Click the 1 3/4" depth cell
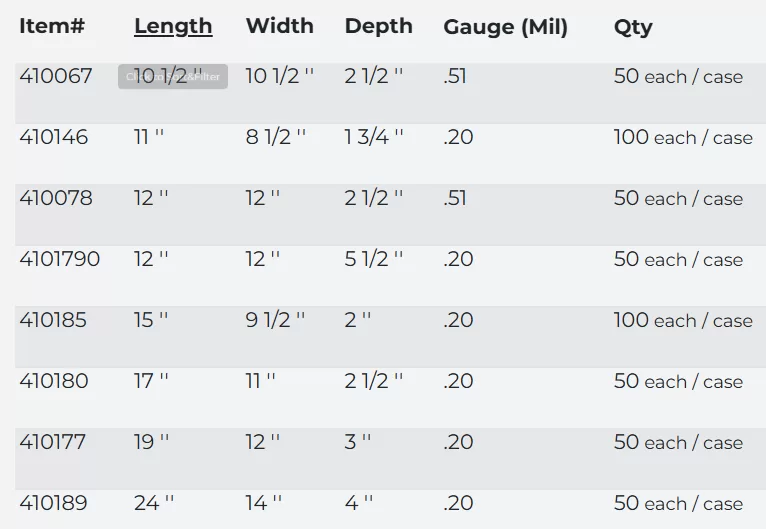The width and height of the screenshot is (766, 529). 374,137
